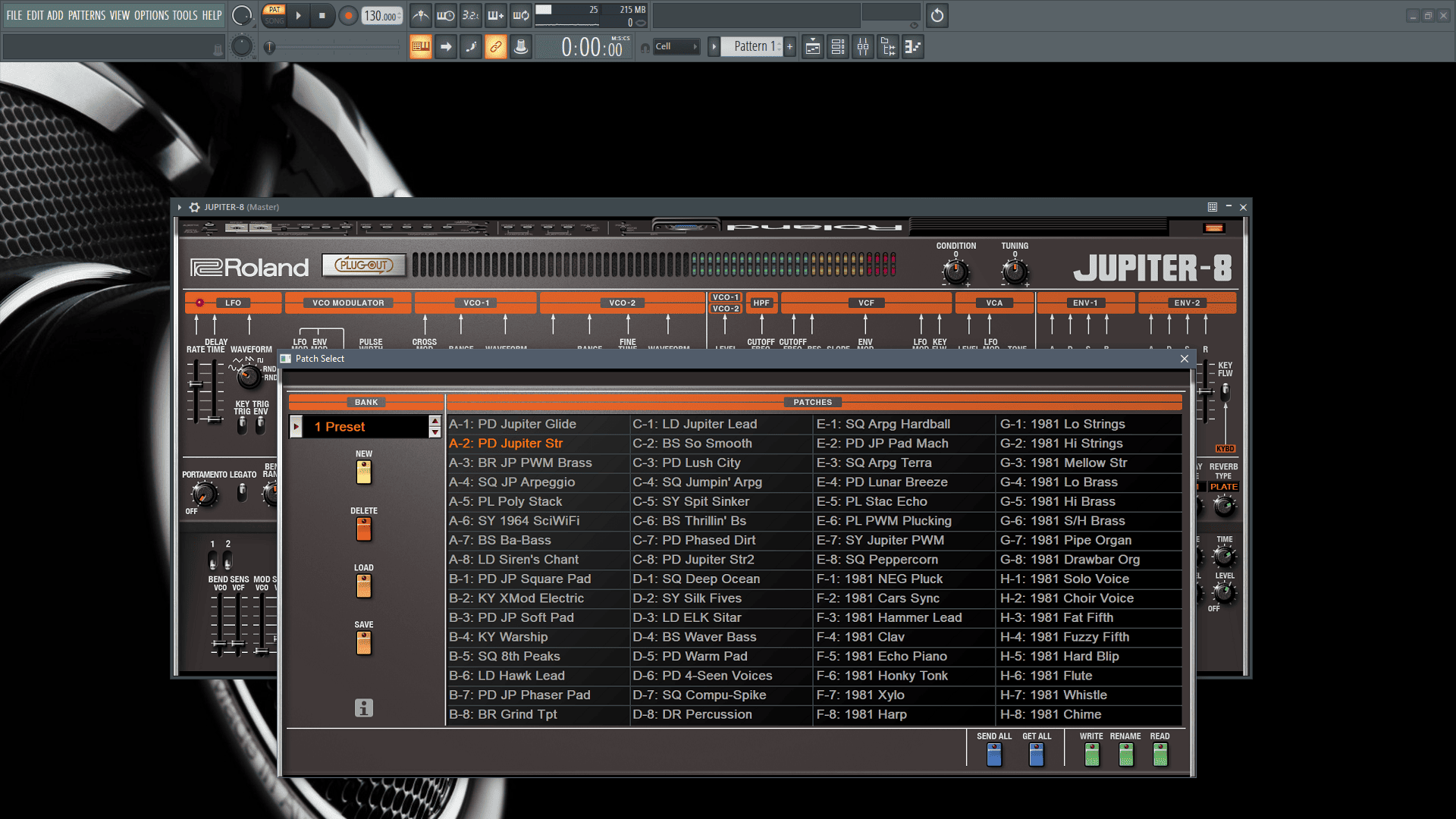Select patch H-8: 1981 Chime
1456x819 pixels.
tap(1088, 714)
